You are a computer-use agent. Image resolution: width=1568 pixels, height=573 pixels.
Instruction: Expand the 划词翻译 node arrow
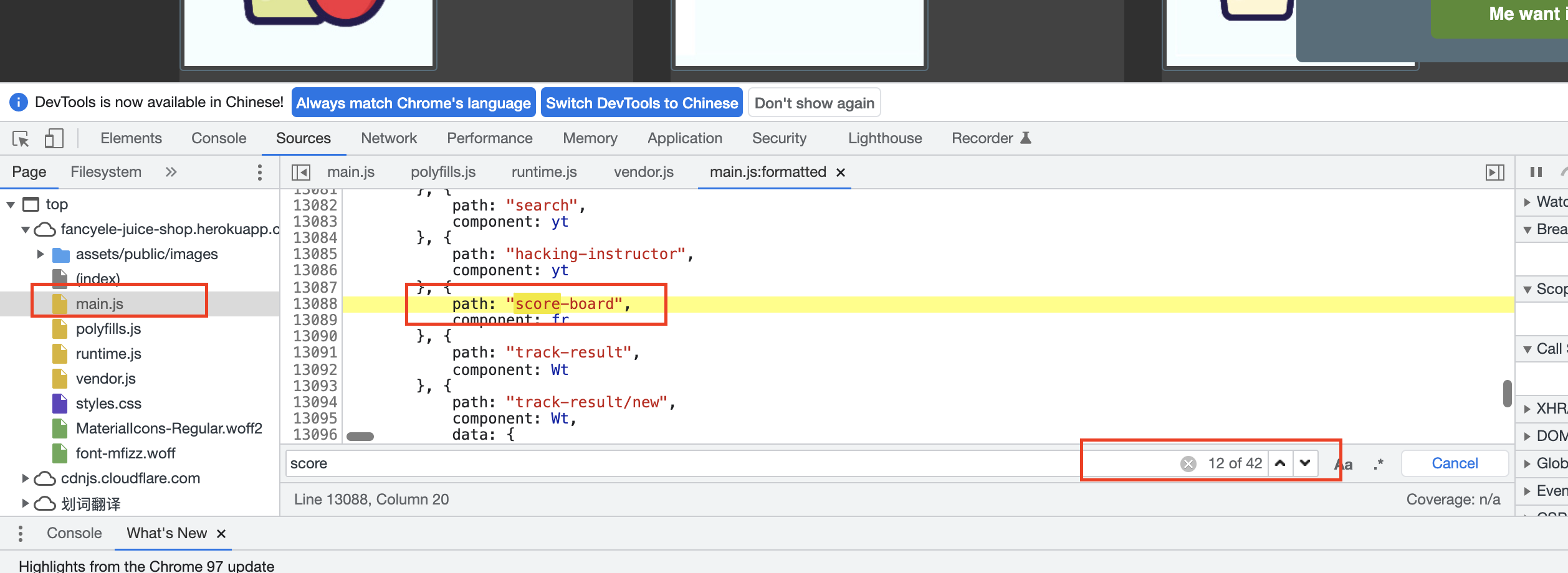pos(26,503)
